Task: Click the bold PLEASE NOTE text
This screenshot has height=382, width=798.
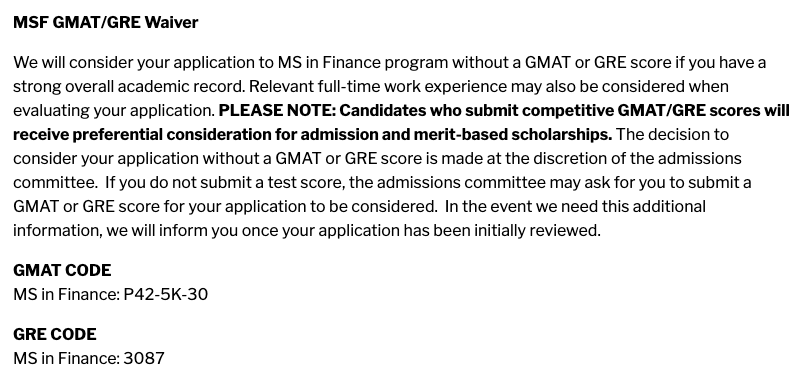Action: click(x=277, y=110)
